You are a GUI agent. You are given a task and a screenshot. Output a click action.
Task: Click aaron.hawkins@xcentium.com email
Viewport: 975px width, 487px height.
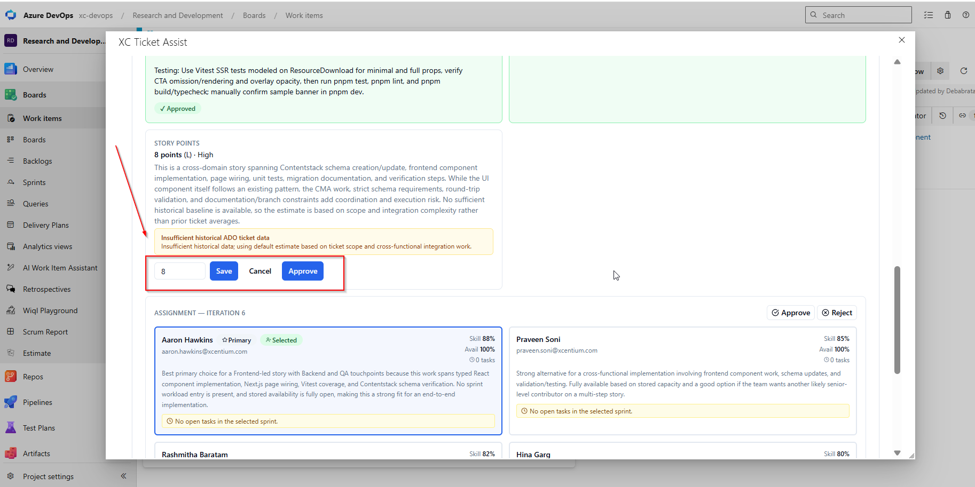pyautogui.click(x=205, y=351)
